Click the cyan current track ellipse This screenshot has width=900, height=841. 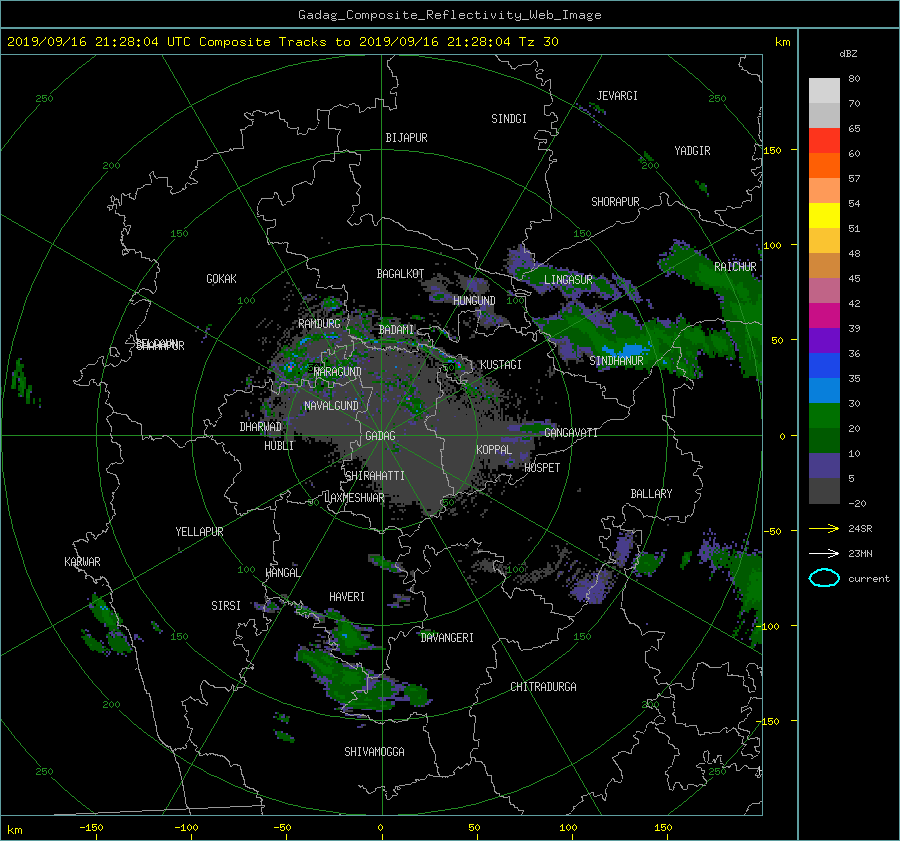coord(824,578)
